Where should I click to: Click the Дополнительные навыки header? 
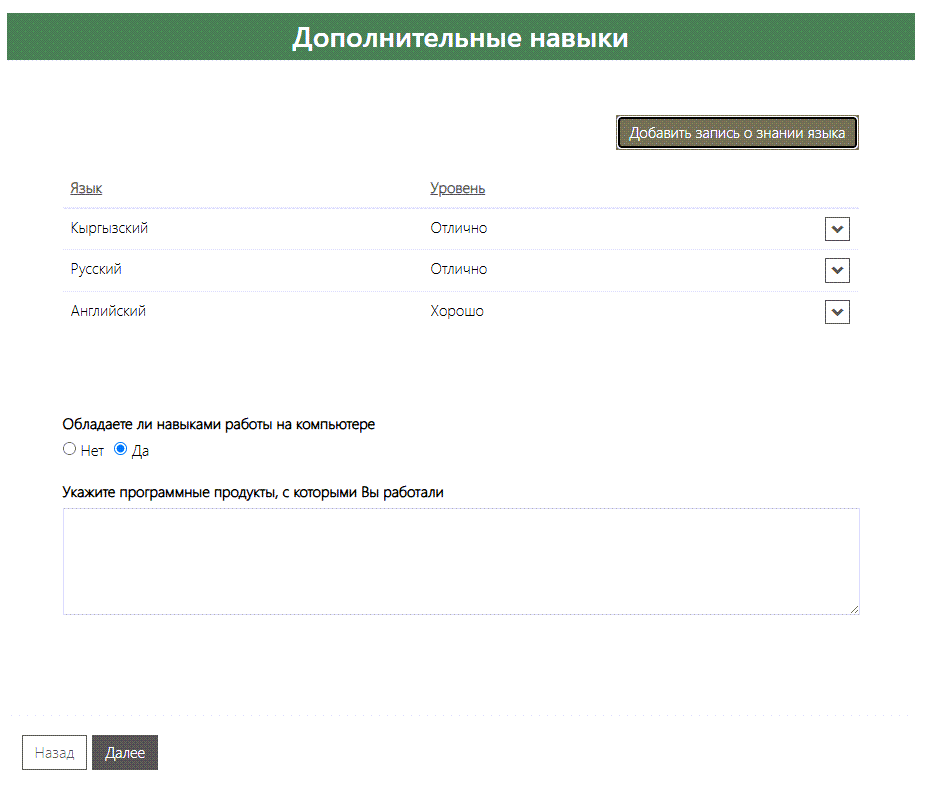461,36
